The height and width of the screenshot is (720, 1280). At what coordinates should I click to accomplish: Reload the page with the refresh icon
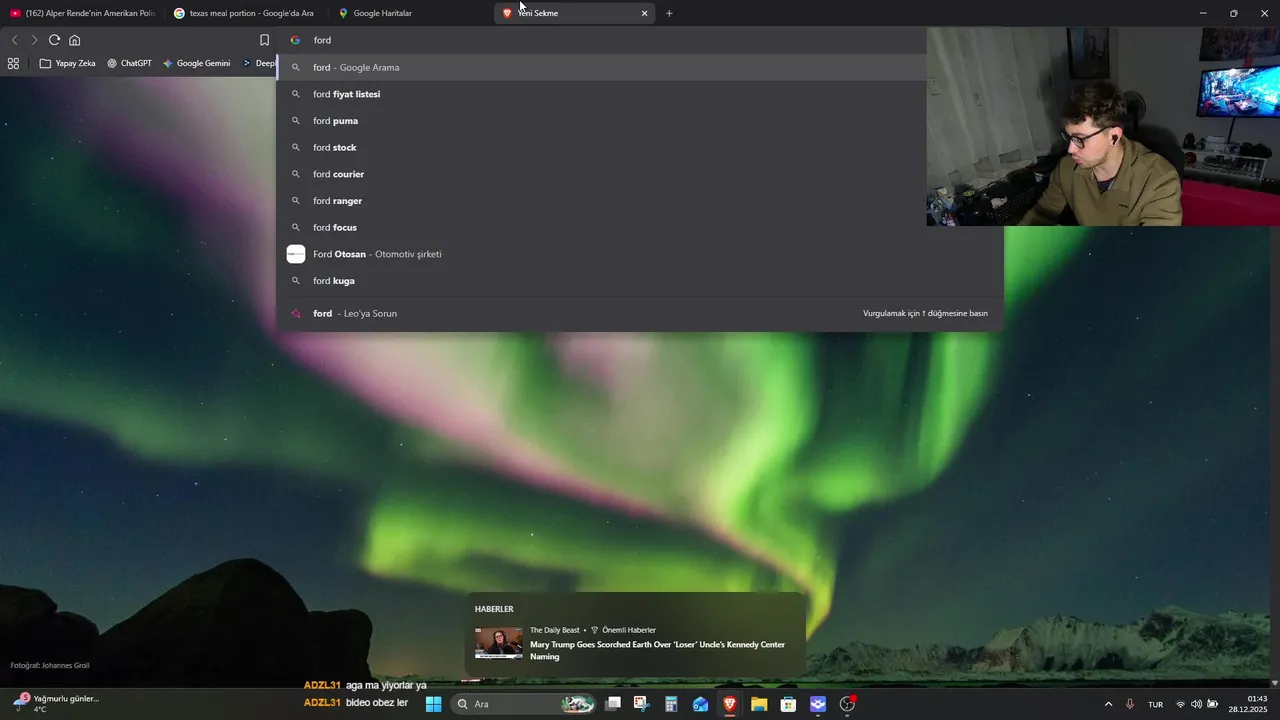point(54,40)
